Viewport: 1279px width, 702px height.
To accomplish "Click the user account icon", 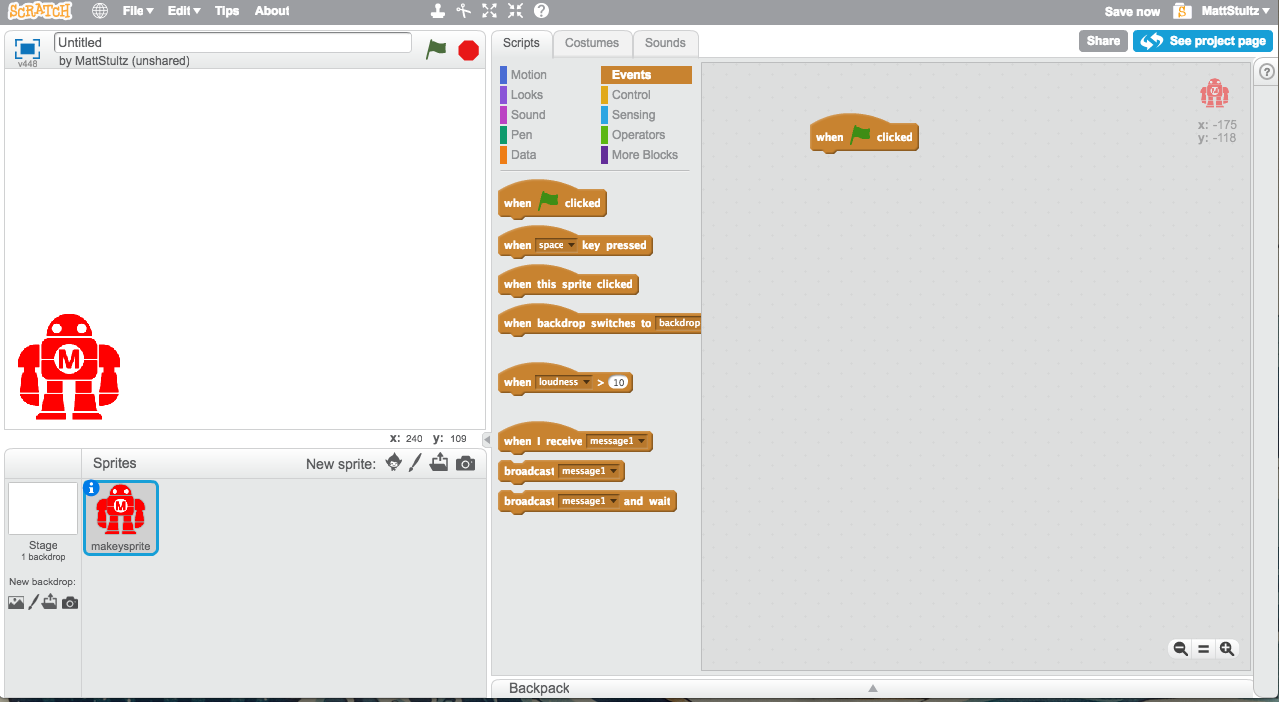I will coord(1182,11).
